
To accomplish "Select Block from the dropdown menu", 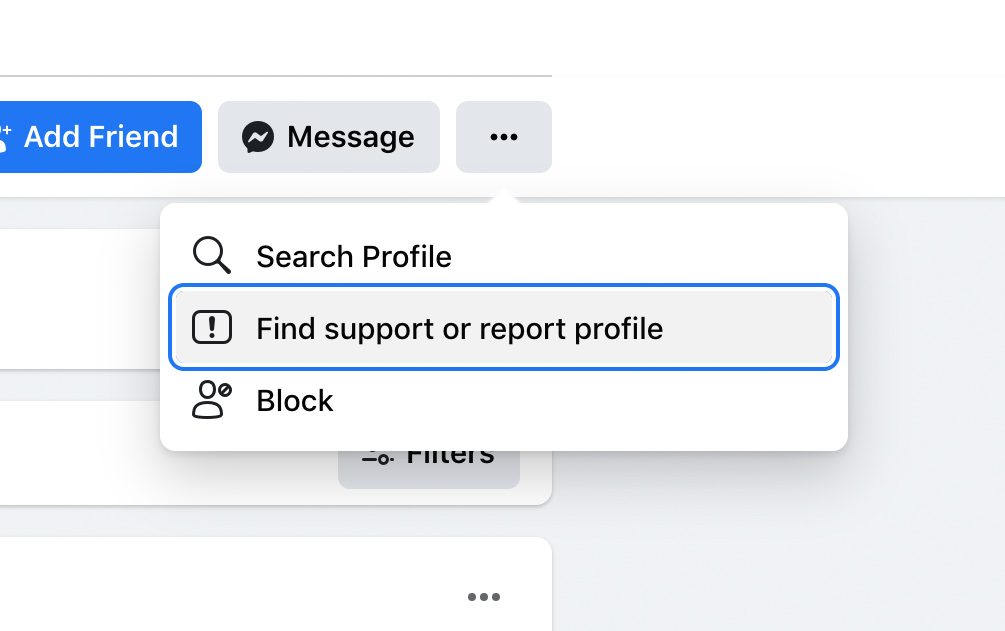I will click(x=504, y=400).
